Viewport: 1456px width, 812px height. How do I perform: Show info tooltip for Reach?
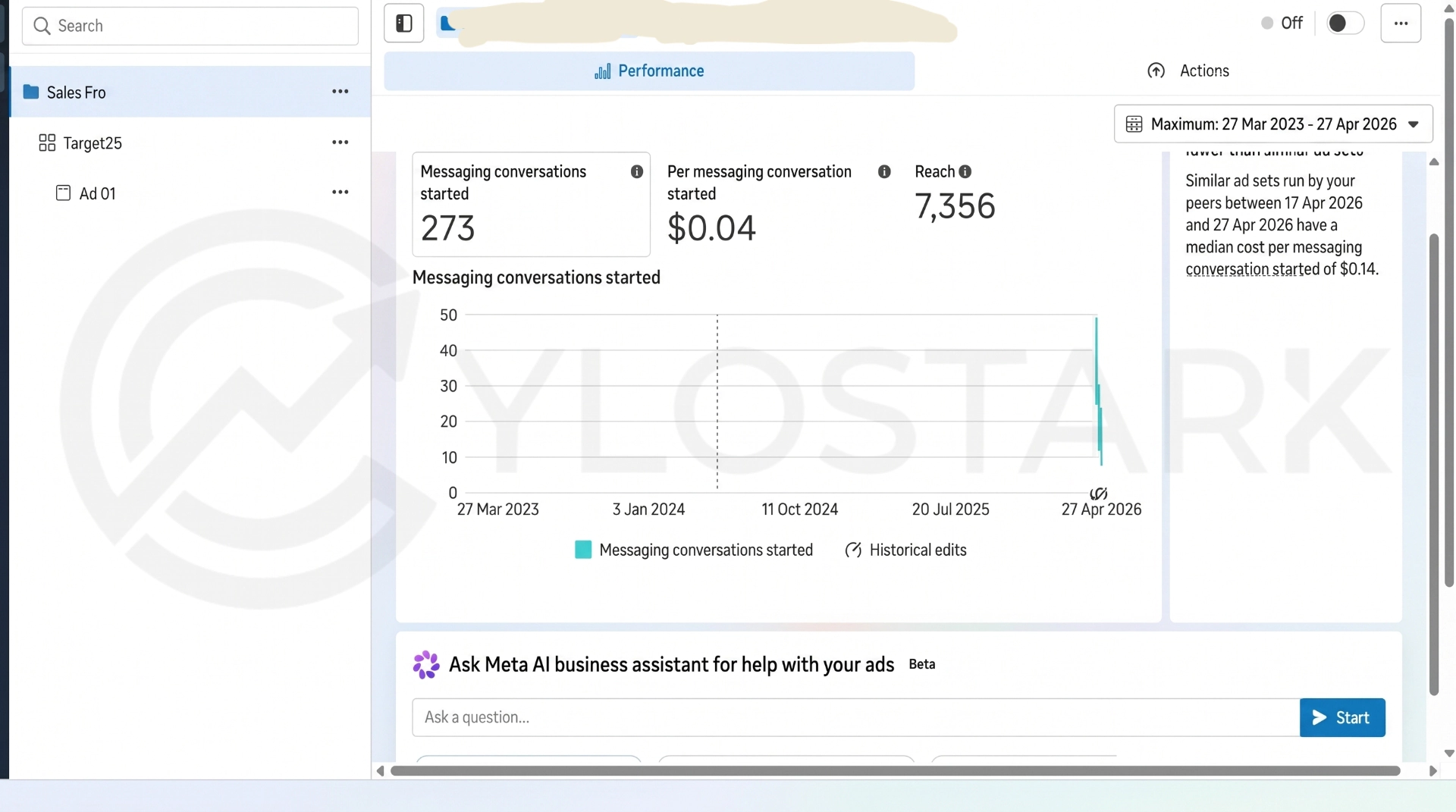tap(965, 172)
